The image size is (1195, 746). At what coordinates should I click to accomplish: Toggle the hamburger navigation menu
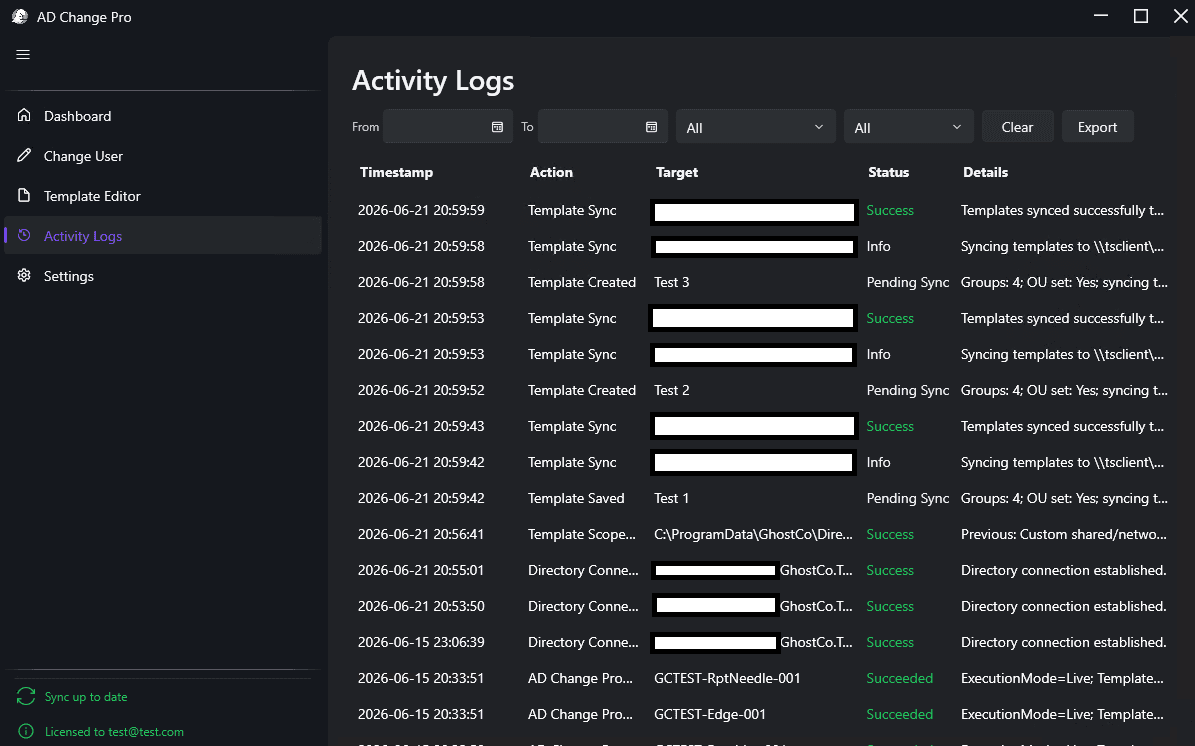pos(23,55)
